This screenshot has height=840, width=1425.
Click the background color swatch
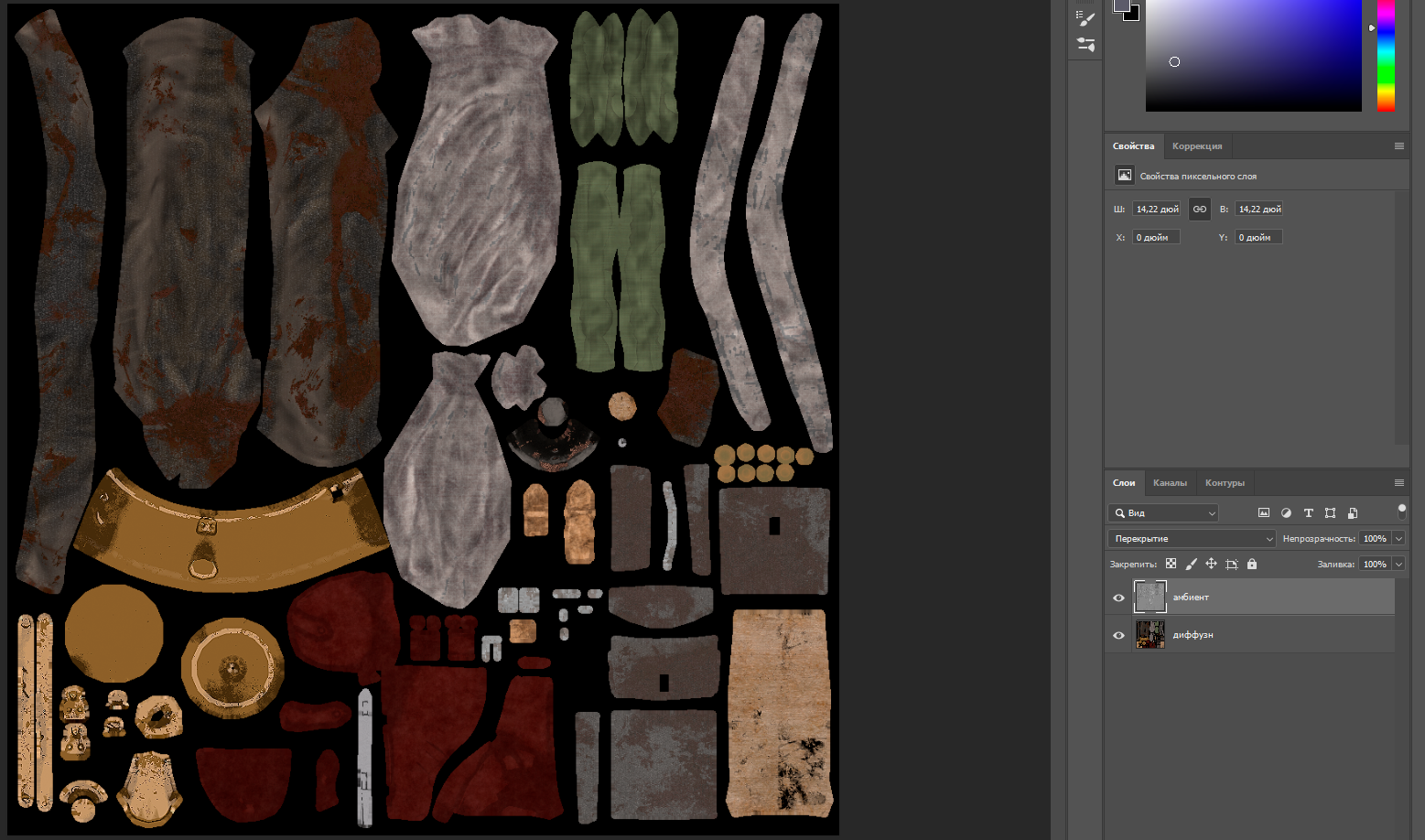click(1134, 14)
